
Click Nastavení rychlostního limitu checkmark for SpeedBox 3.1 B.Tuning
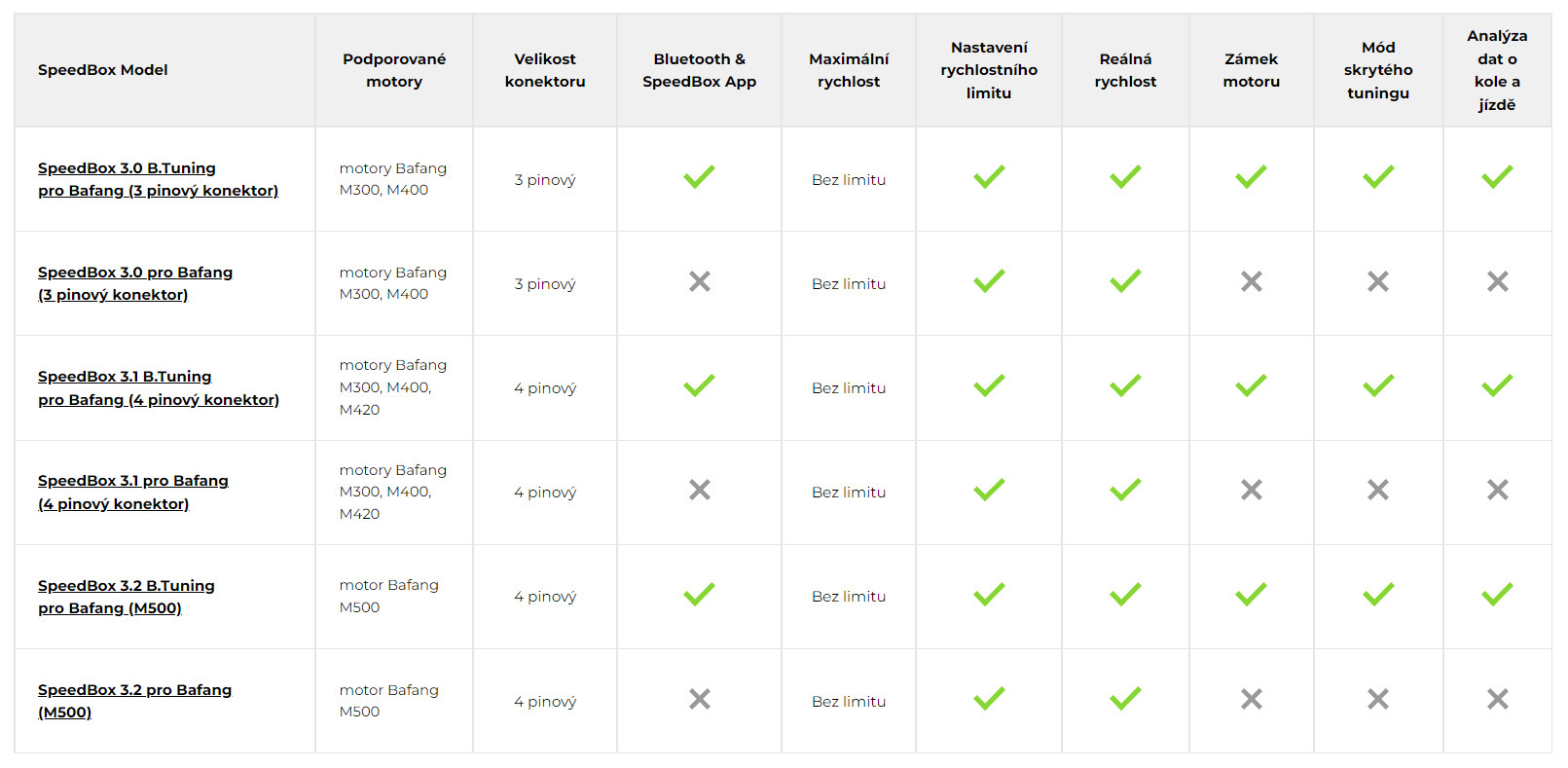pos(989,385)
